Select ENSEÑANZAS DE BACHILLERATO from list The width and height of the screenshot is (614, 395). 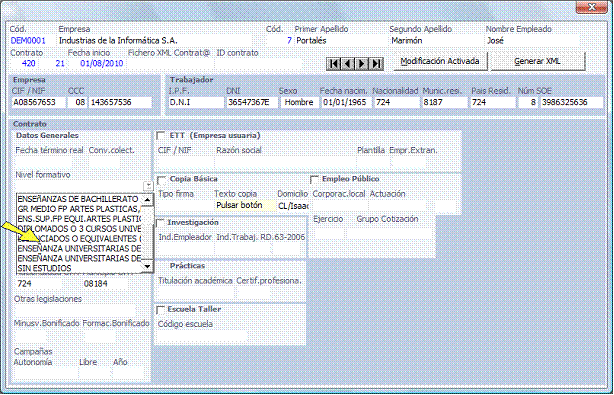[79, 199]
